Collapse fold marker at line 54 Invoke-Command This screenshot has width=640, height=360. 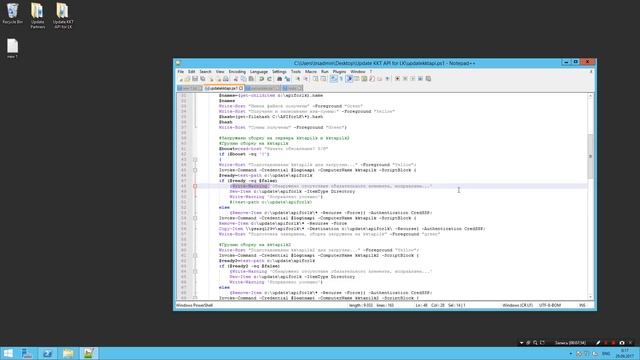[195, 218]
